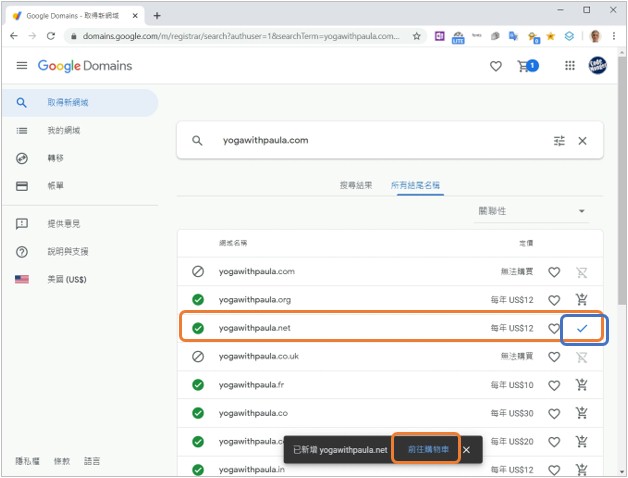Click the browser address bar
This screenshot has height=478, width=628.
click(240, 36)
